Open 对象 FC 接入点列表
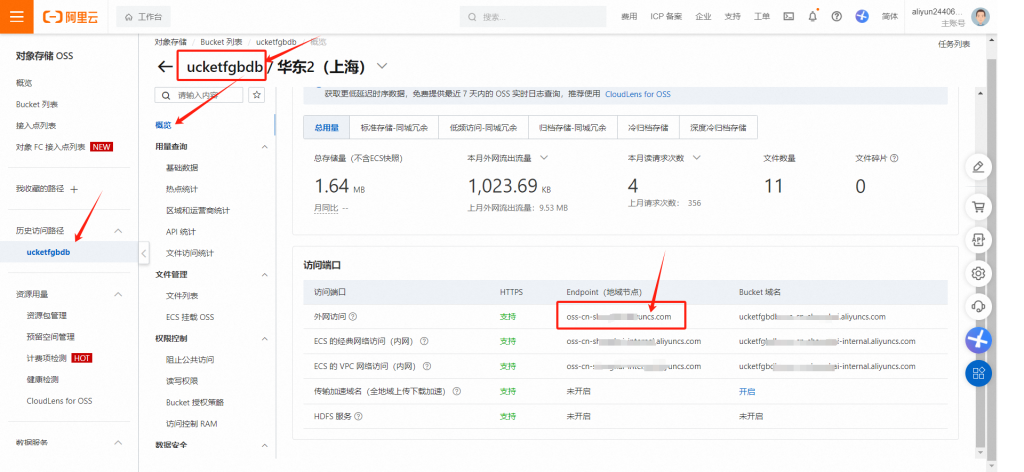 click(50, 147)
